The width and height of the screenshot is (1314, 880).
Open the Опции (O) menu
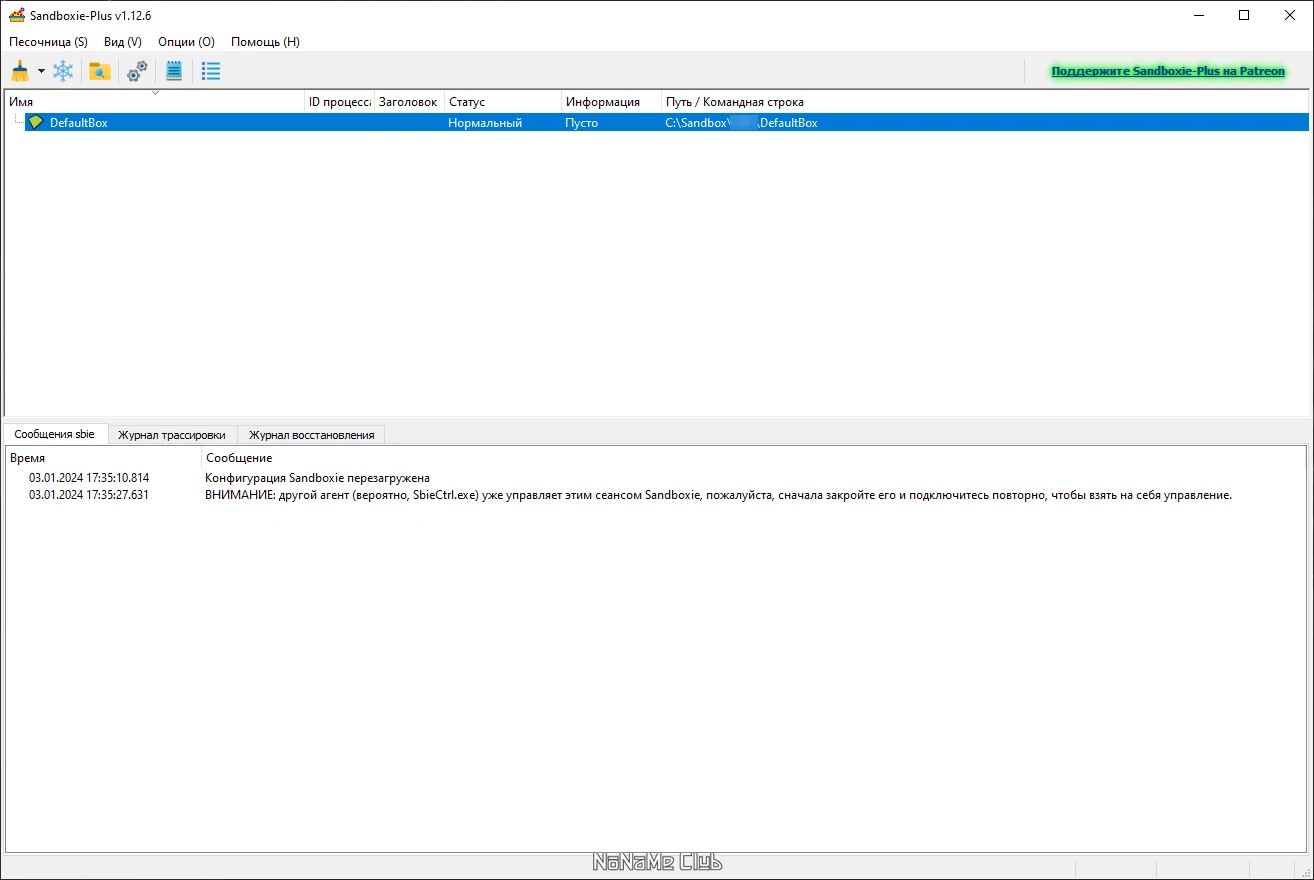186,42
